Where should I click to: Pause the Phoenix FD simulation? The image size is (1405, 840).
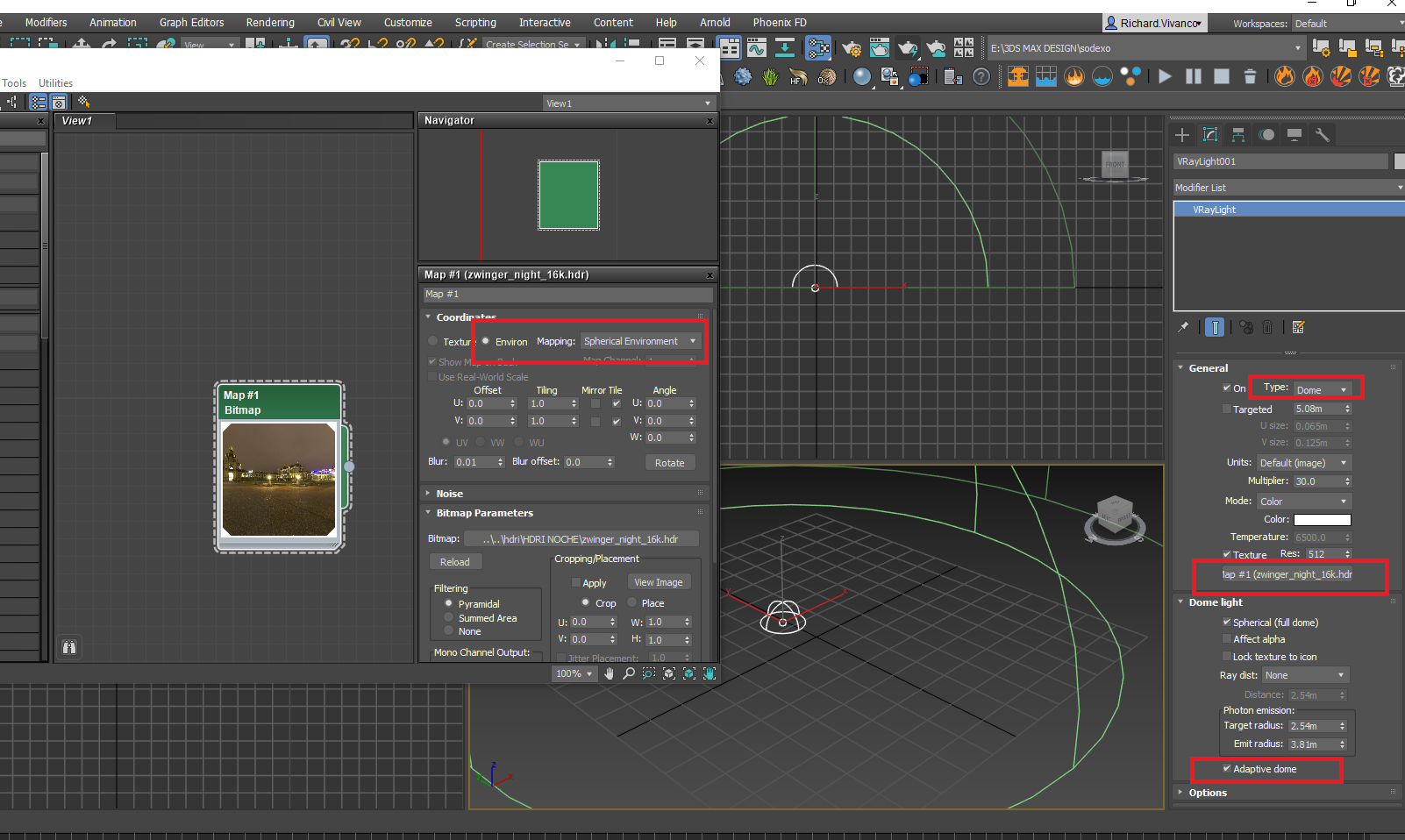(1194, 76)
